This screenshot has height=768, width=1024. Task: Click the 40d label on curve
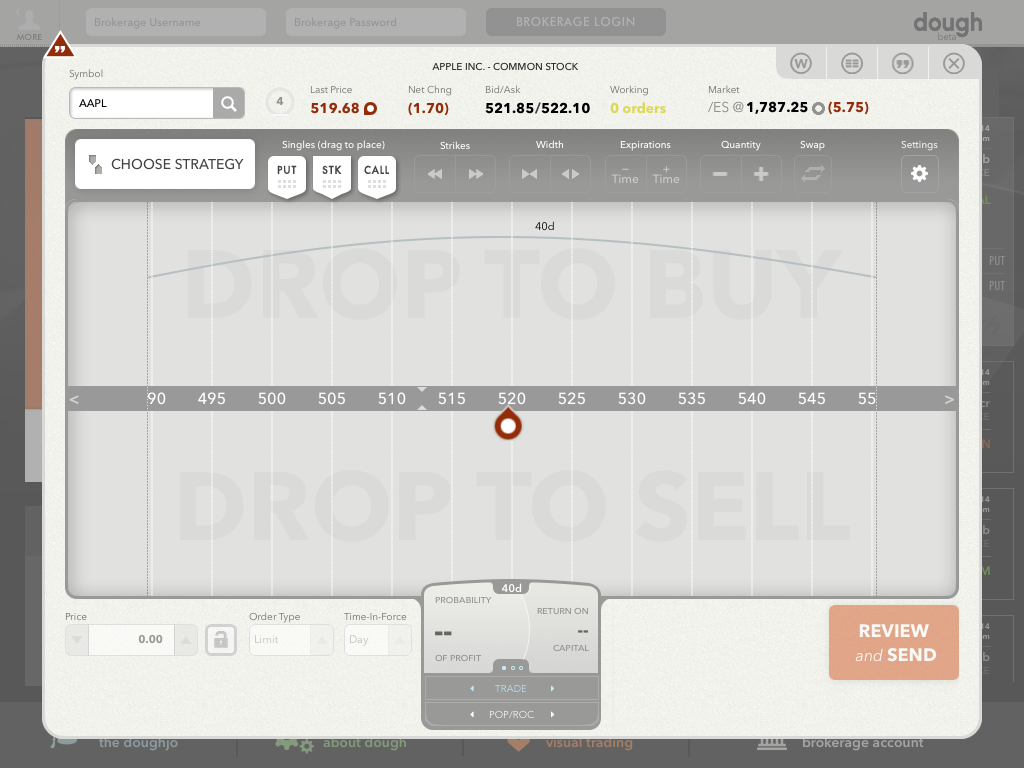click(545, 226)
